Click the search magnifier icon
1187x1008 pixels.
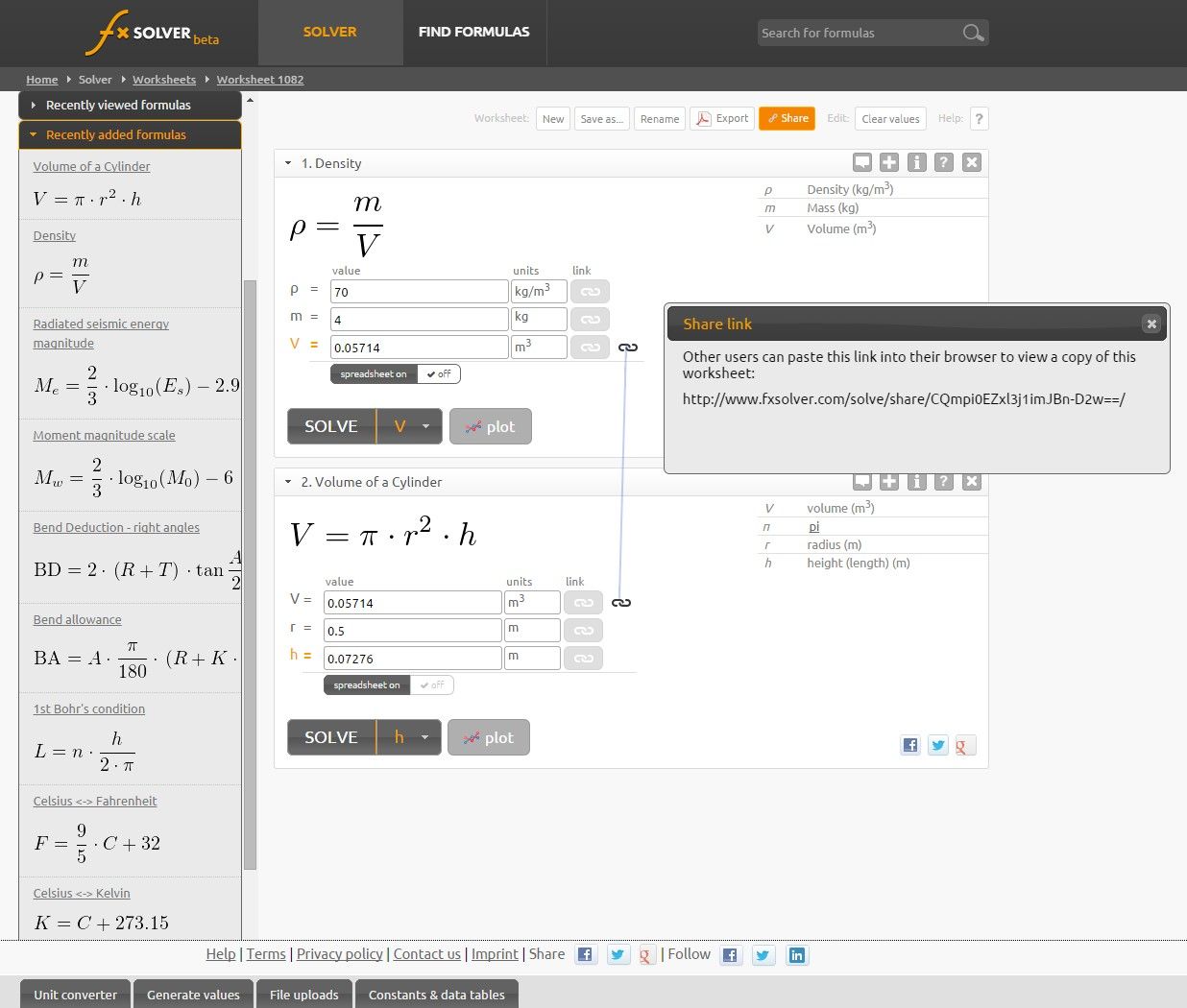click(x=973, y=32)
